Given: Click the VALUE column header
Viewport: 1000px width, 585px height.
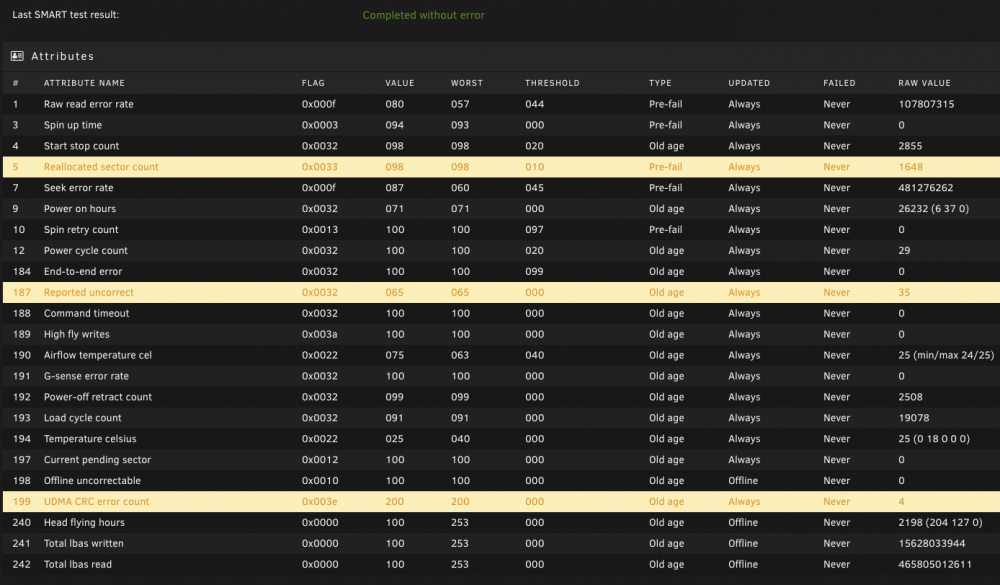Looking at the screenshot, I should tap(400, 83).
